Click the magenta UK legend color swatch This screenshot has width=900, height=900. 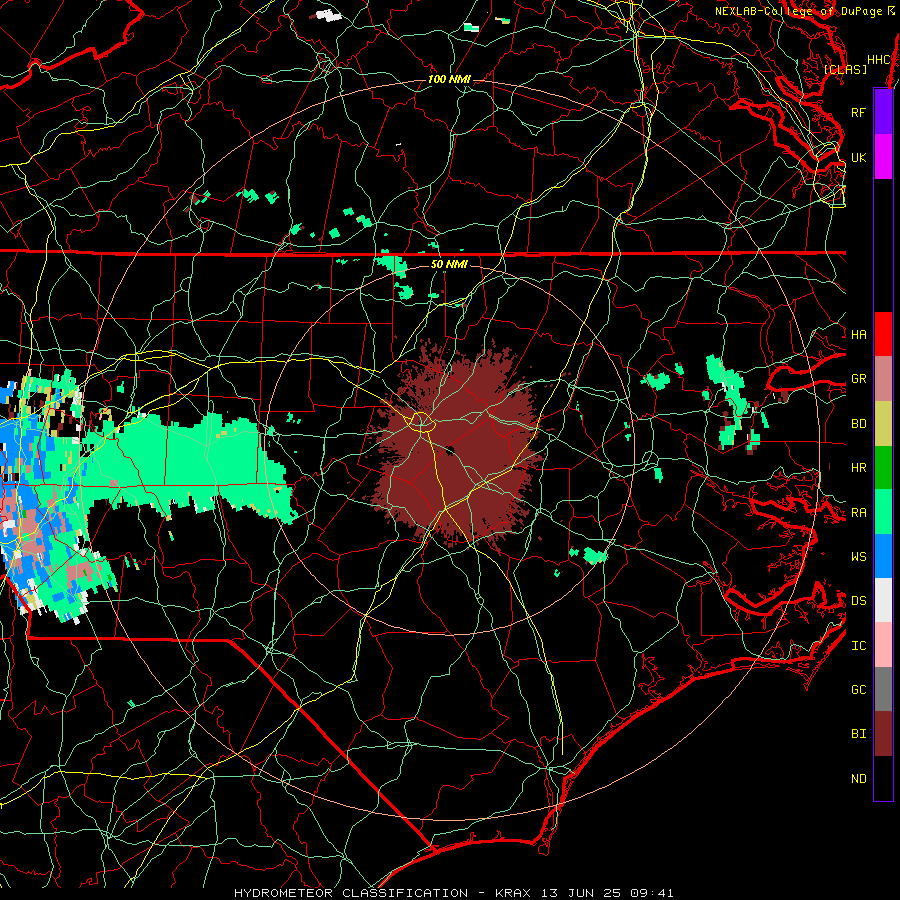click(x=883, y=157)
